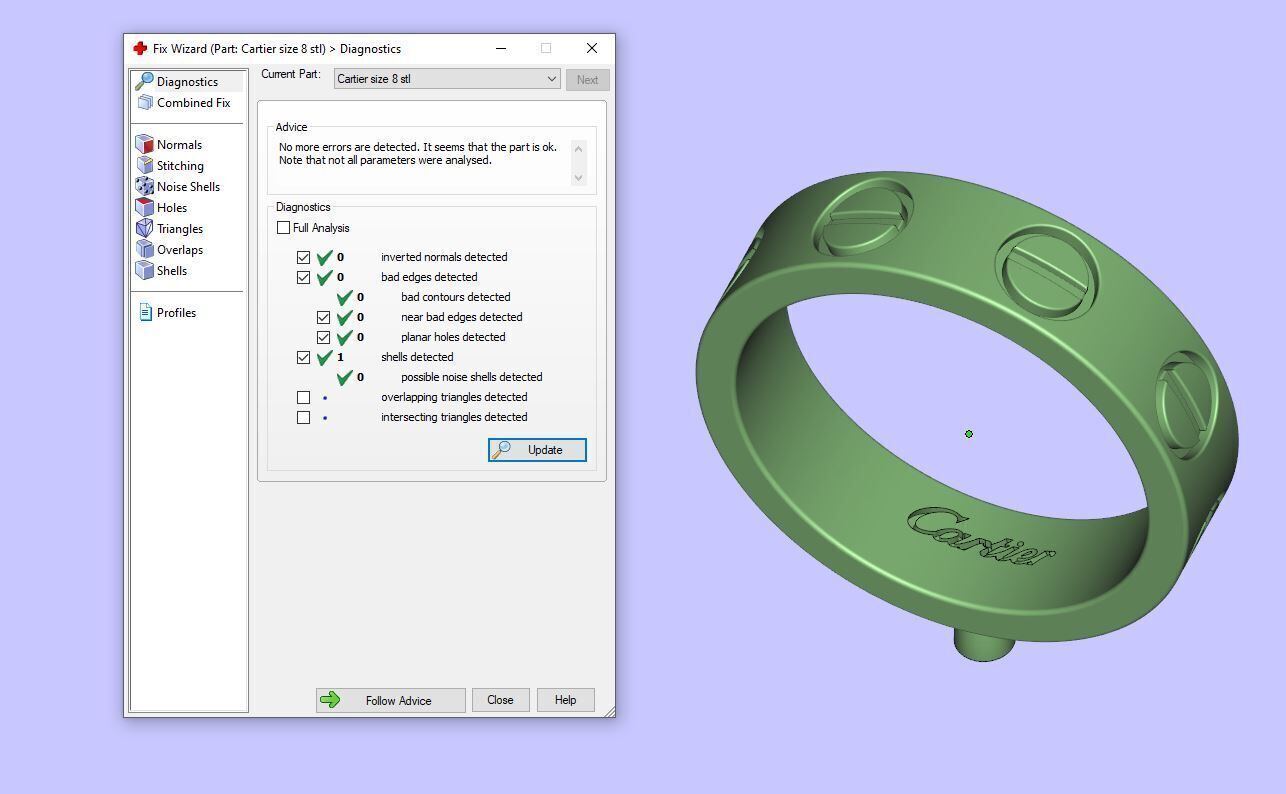Go to the Stitching page
This screenshot has width=1286, height=794.
click(x=180, y=166)
